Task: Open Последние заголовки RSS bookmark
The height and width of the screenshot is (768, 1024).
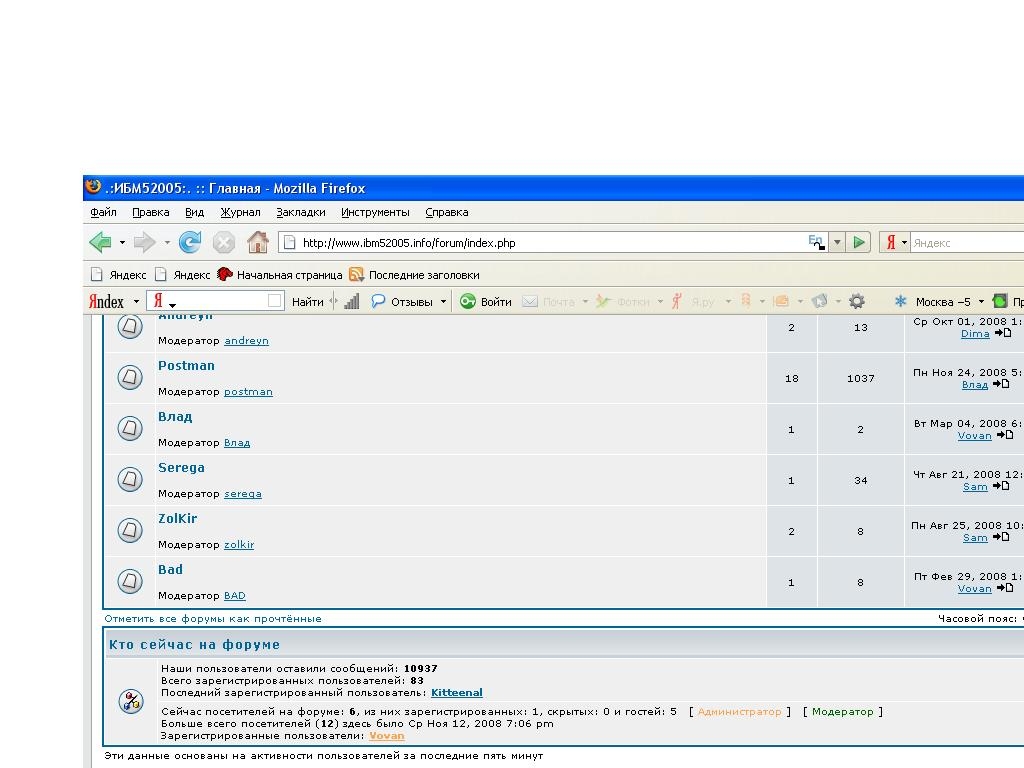Action: click(x=423, y=275)
